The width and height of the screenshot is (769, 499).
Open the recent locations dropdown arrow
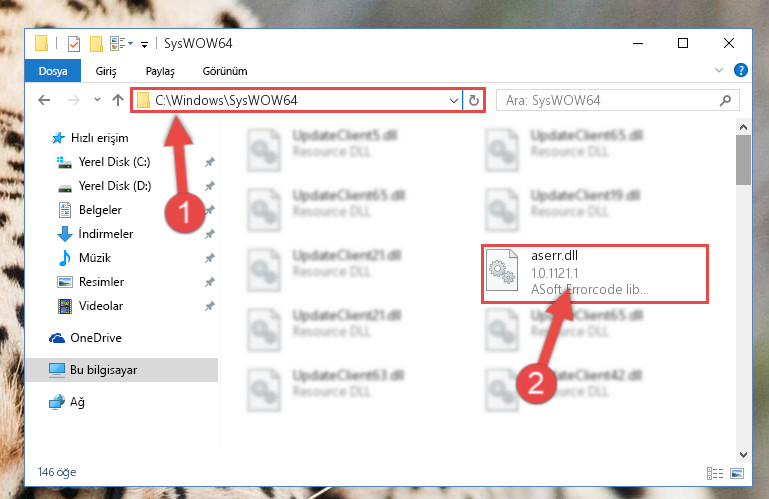(x=97, y=100)
